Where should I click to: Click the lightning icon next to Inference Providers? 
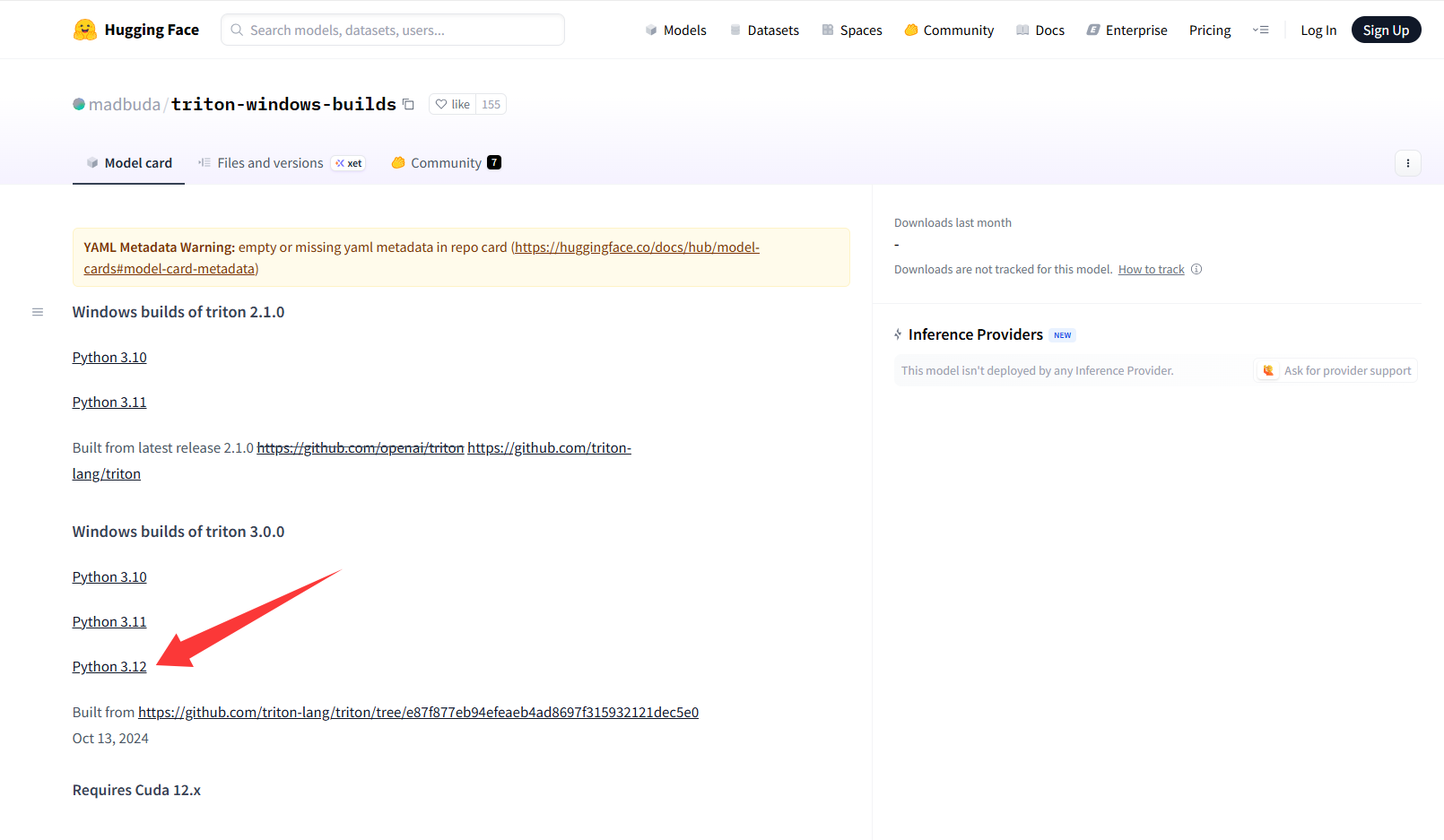pos(898,334)
